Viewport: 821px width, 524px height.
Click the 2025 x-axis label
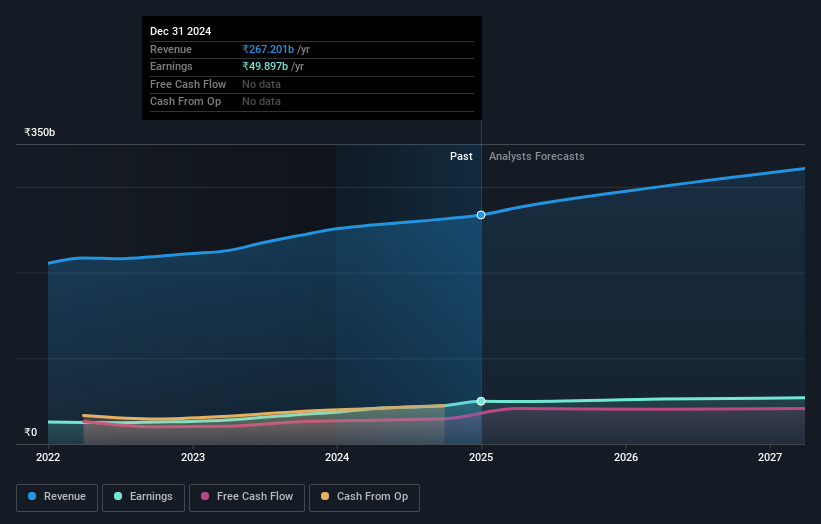[x=481, y=458]
